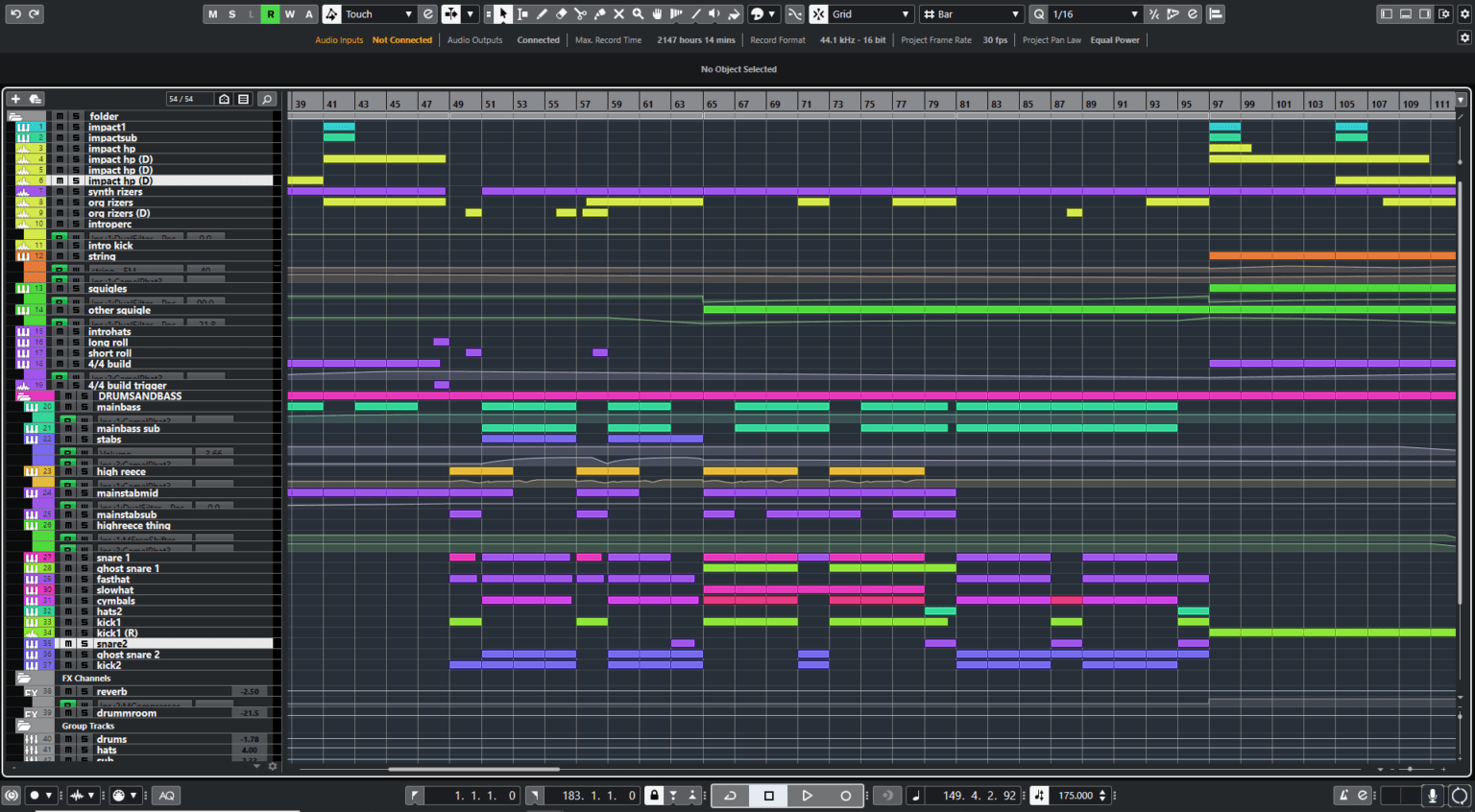Select the hand Time Warp tool

[x=657, y=14]
